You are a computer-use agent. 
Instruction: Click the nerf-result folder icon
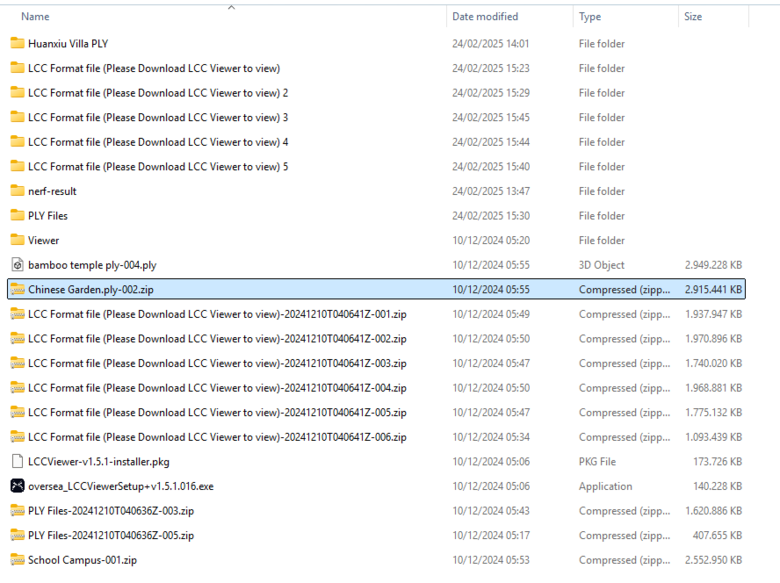(x=17, y=191)
